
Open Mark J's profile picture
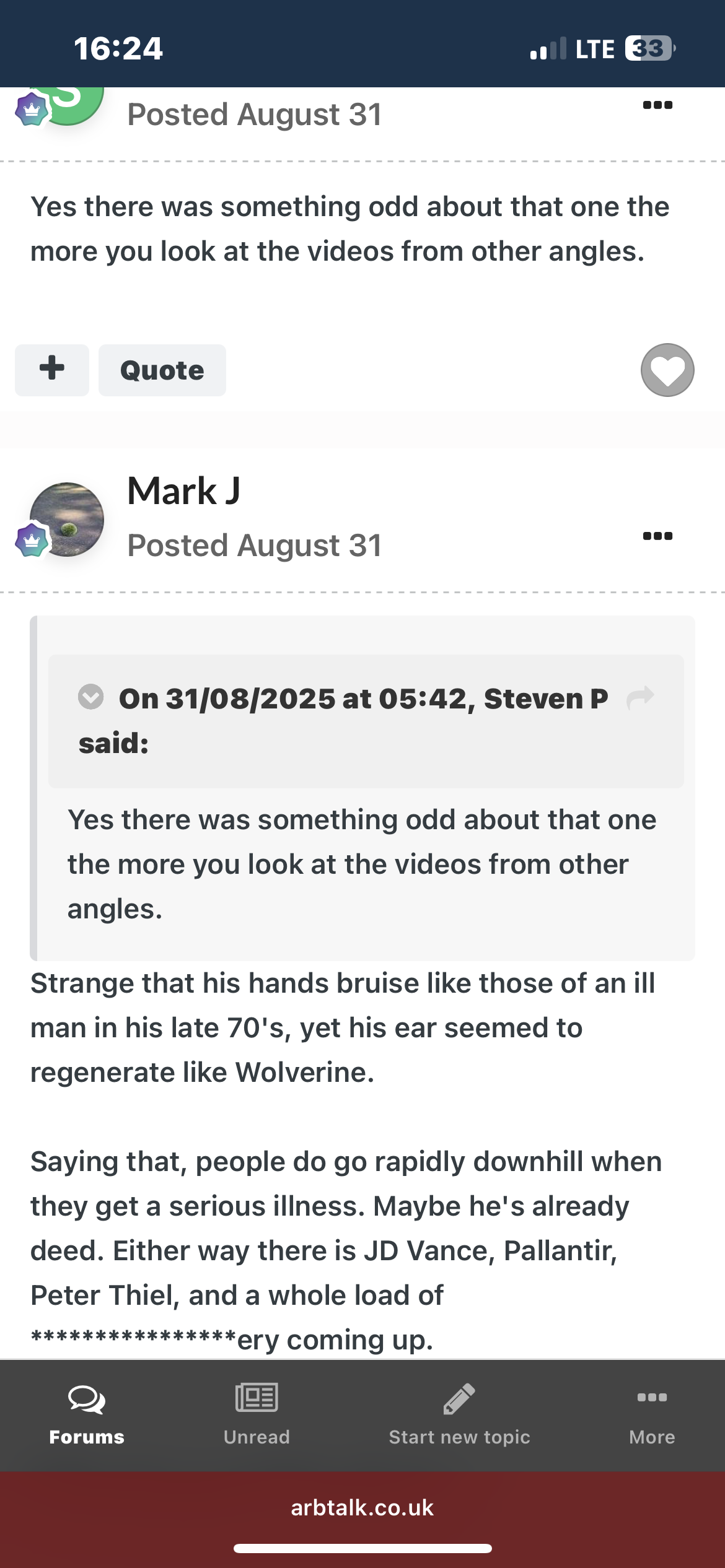point(67,519)
